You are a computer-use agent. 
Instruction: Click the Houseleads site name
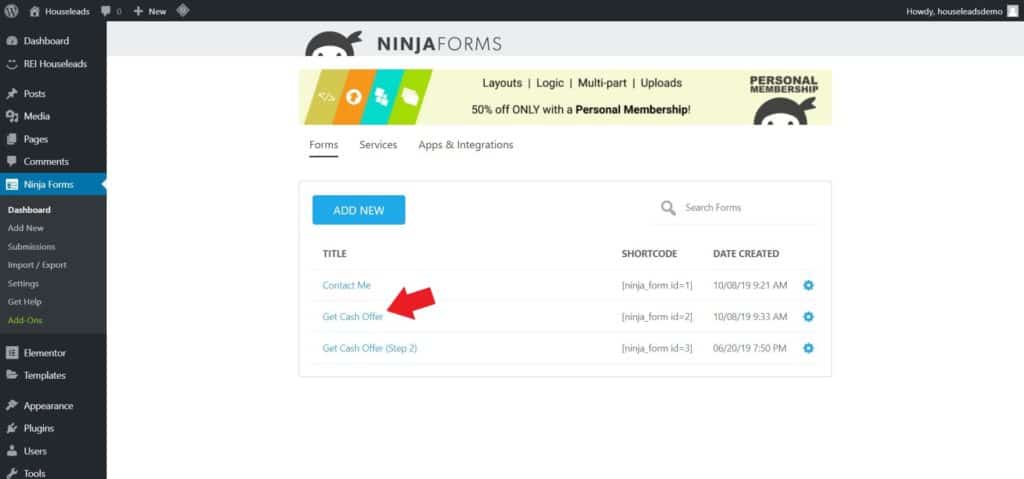pyautogui.click(x=67, y=11)
